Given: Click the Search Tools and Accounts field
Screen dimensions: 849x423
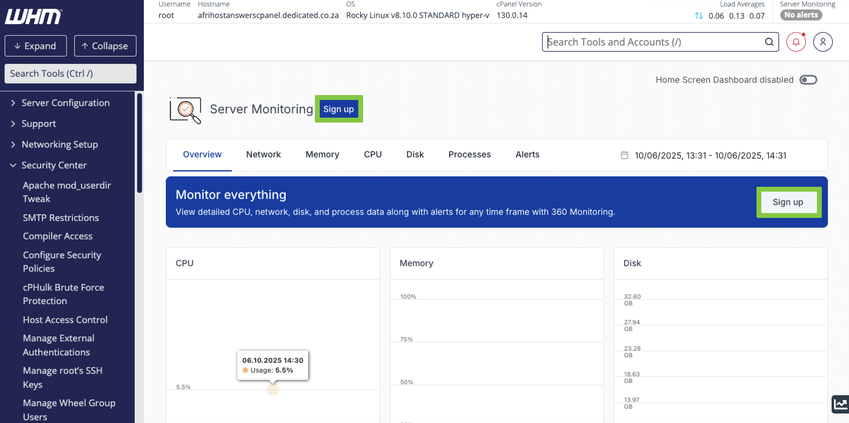Looking at the screenshot, I should (x=655, y=42).
